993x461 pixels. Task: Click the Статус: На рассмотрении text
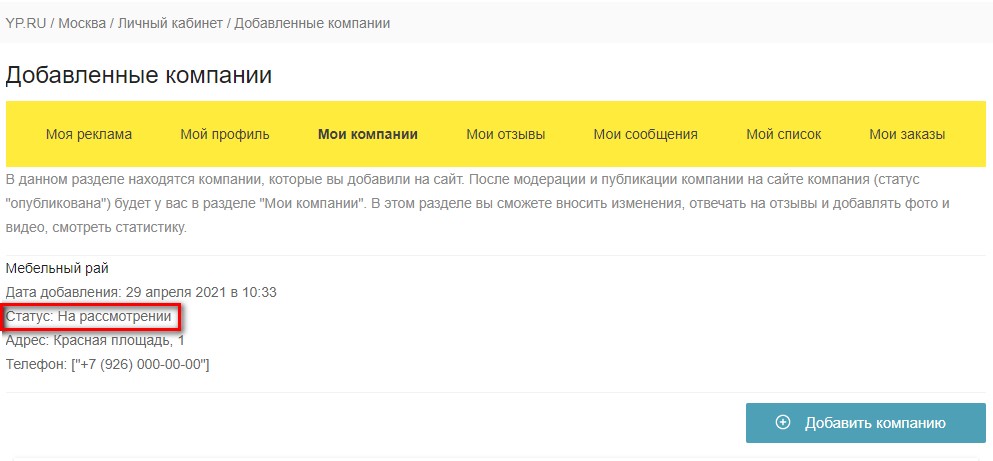coord(89,317)
